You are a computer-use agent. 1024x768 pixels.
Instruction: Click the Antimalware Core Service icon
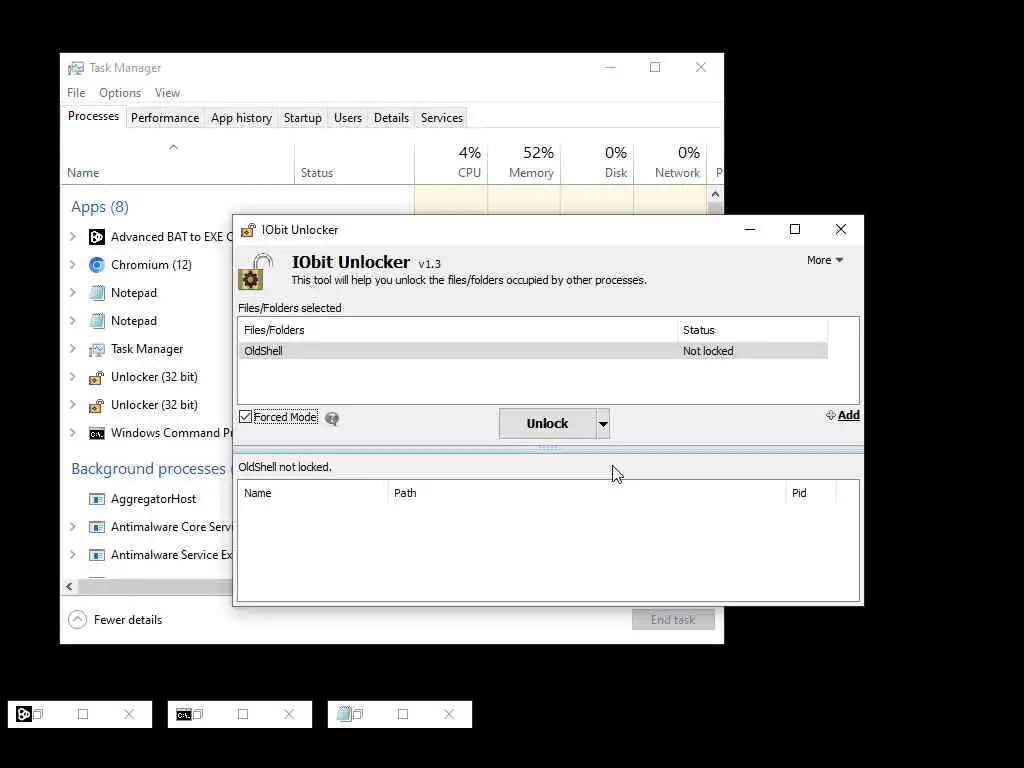[x=97, y=527]
